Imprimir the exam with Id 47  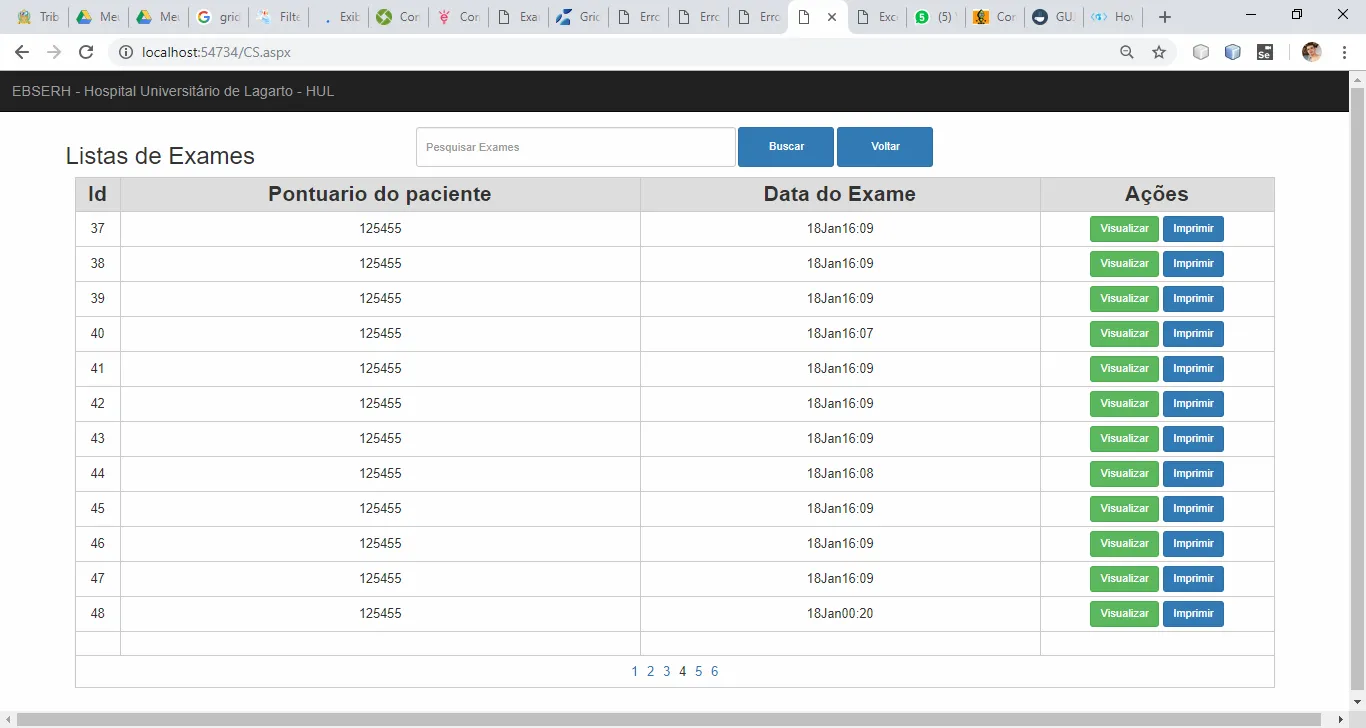coord(1193,579)
